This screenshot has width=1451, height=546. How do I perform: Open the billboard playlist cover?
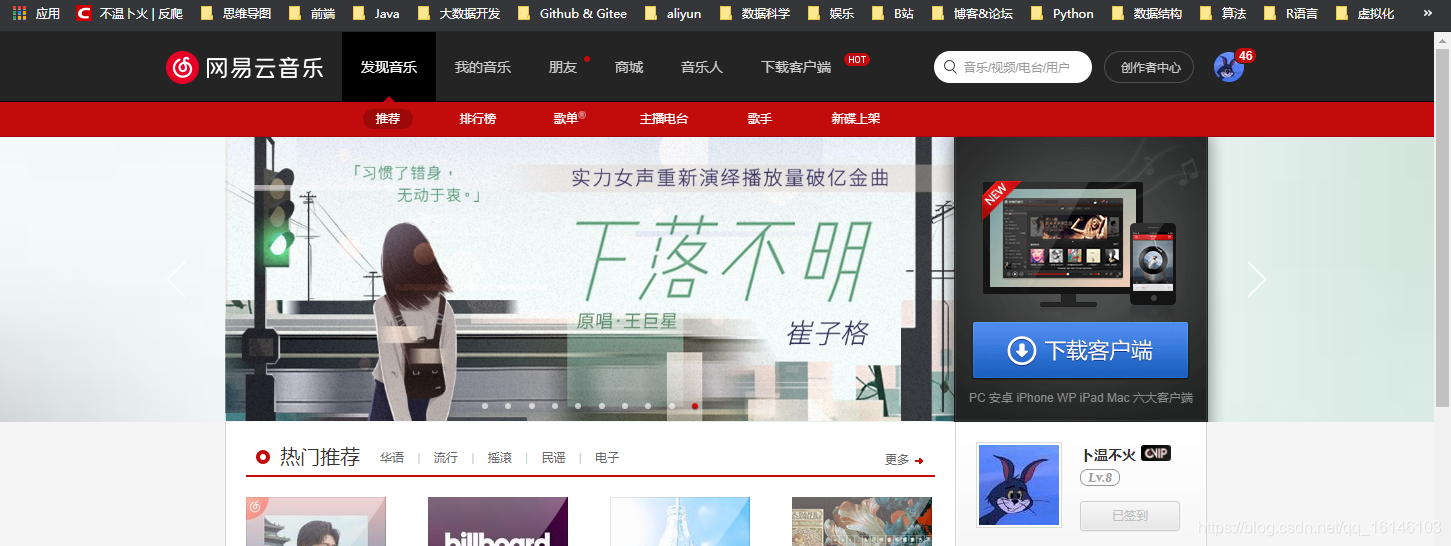(x=498, y=521)
